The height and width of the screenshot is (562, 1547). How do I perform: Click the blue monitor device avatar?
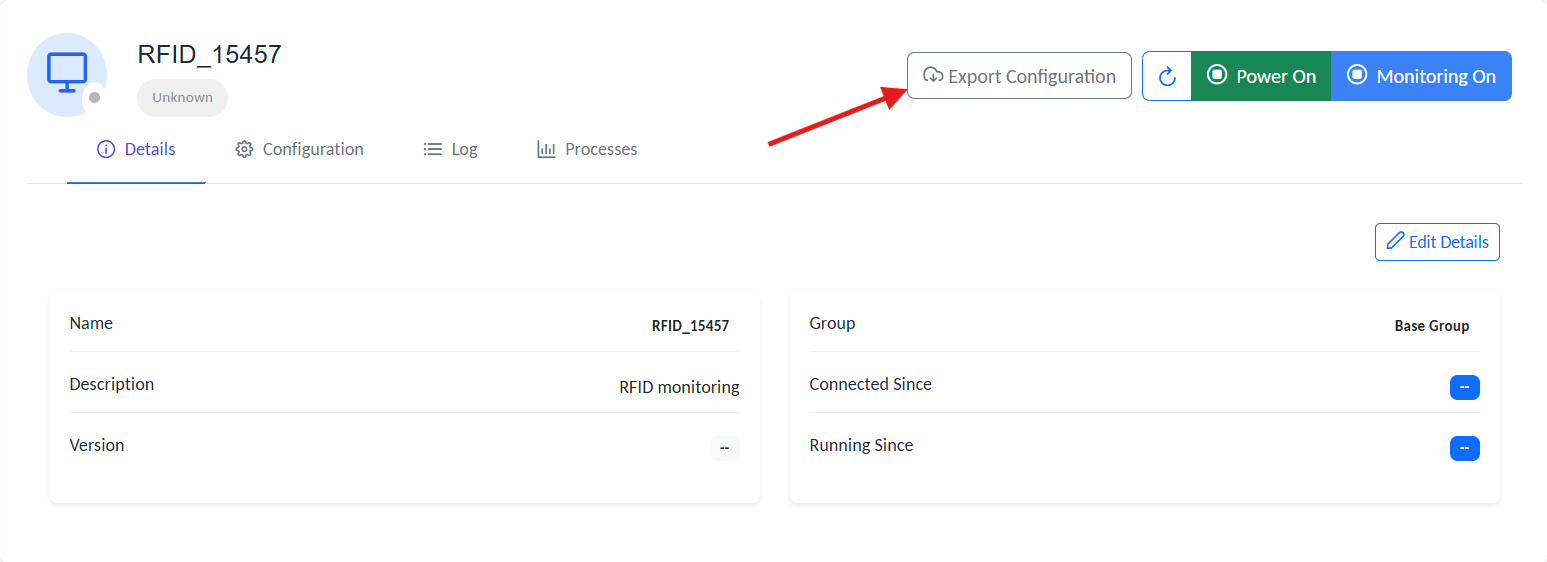tap(66, 74)
